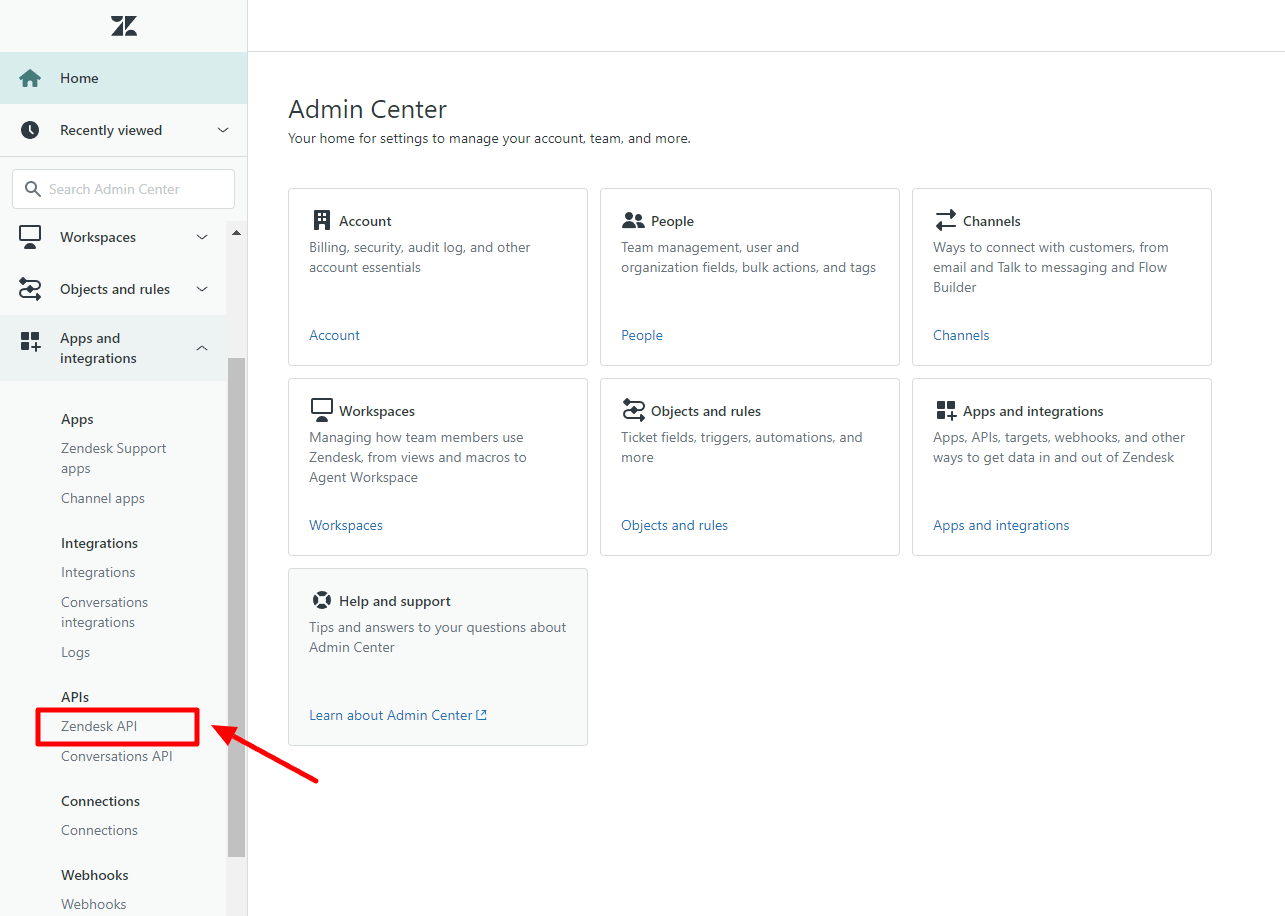Click the Channels card title

click(992, 221)
